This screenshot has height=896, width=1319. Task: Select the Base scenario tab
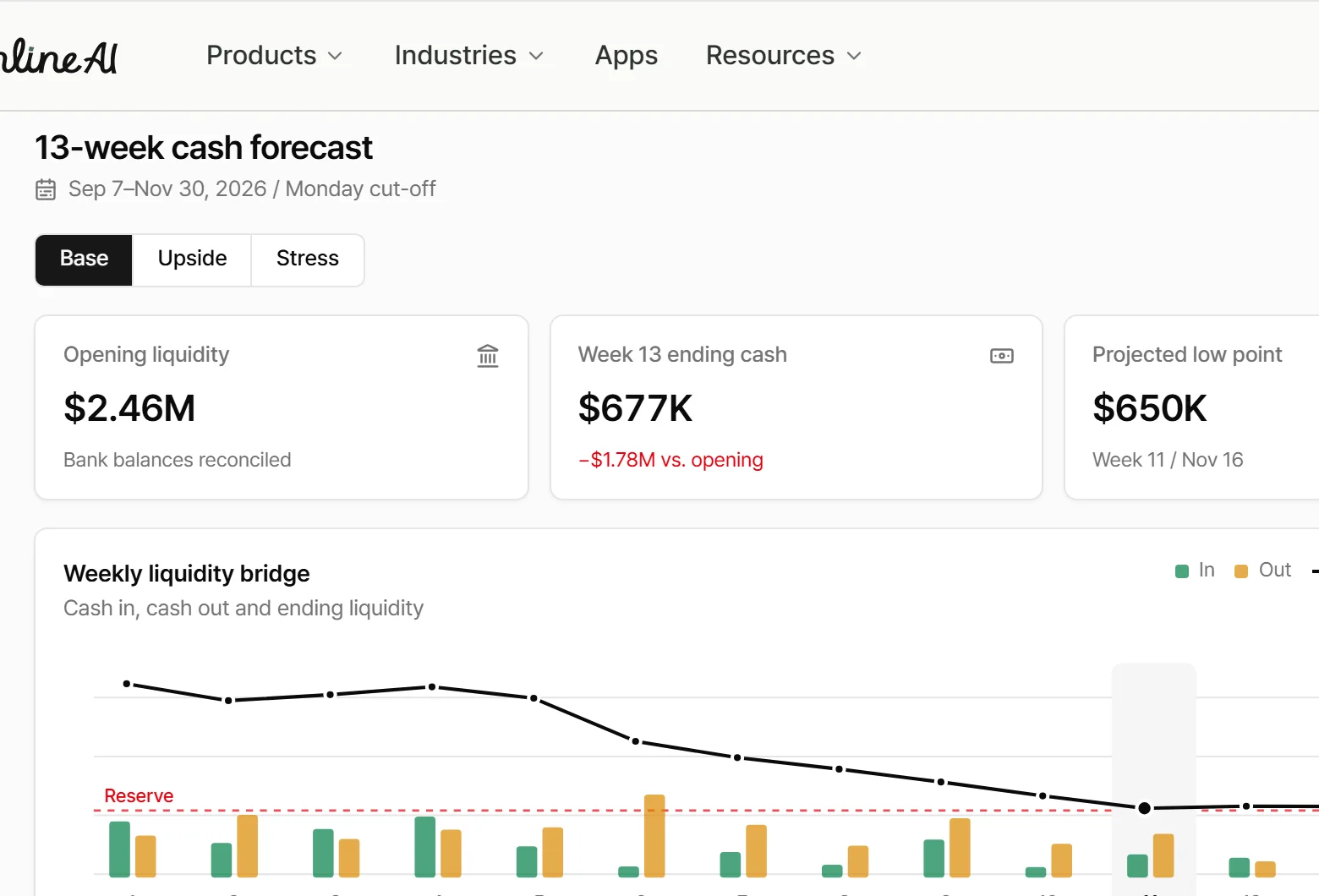pyautogui.click(x=84, y=260)
